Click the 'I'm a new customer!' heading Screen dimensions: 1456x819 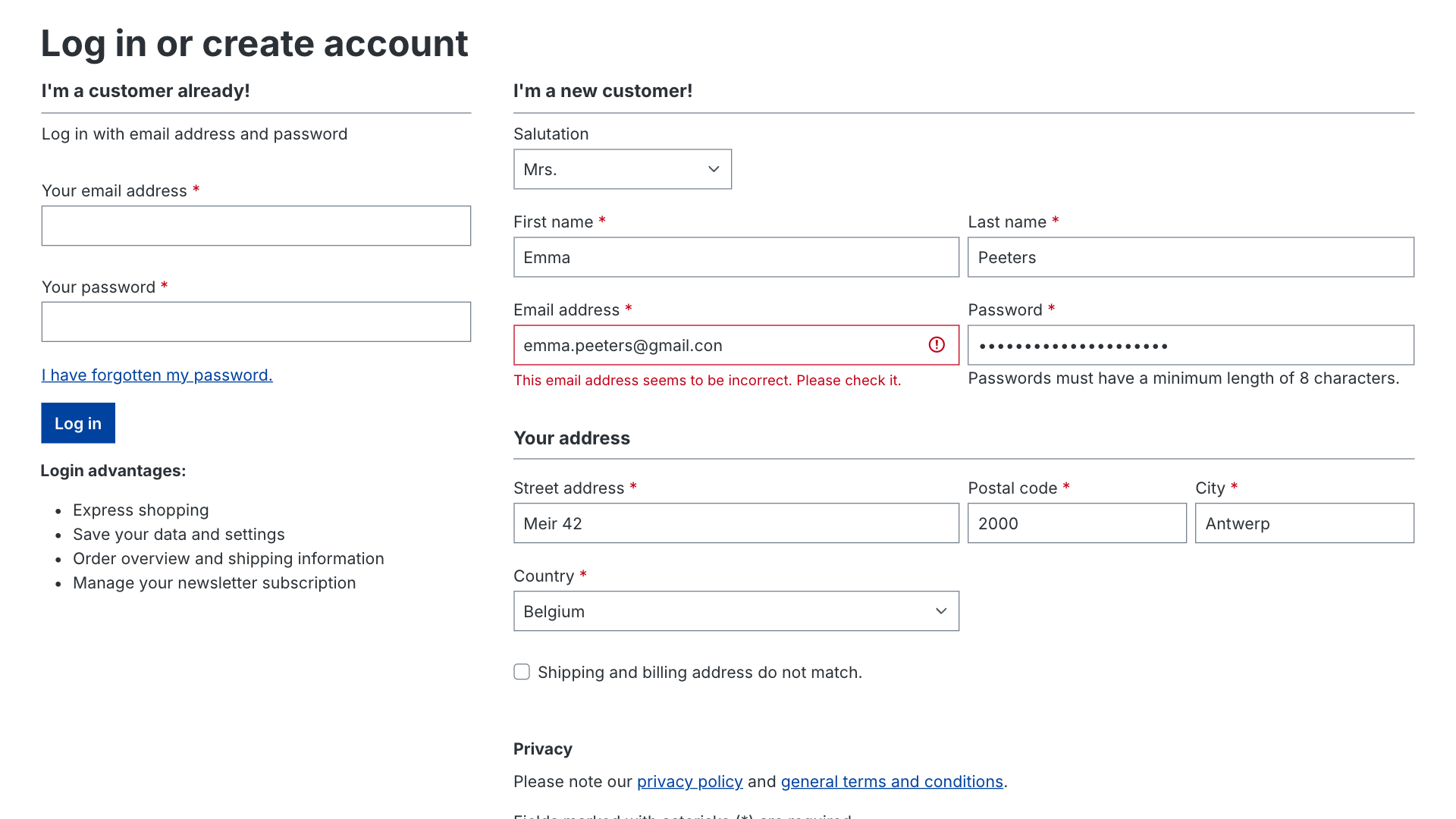coord(603,91)
